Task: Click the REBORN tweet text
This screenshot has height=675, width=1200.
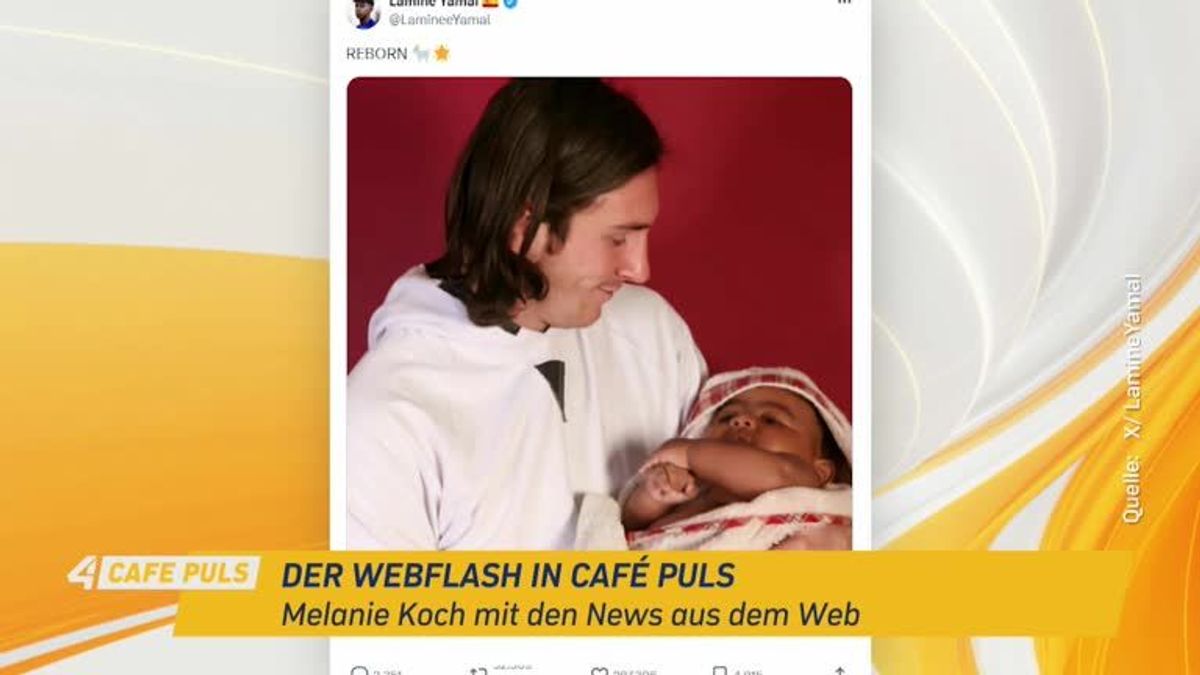Action: click(376, 54)
